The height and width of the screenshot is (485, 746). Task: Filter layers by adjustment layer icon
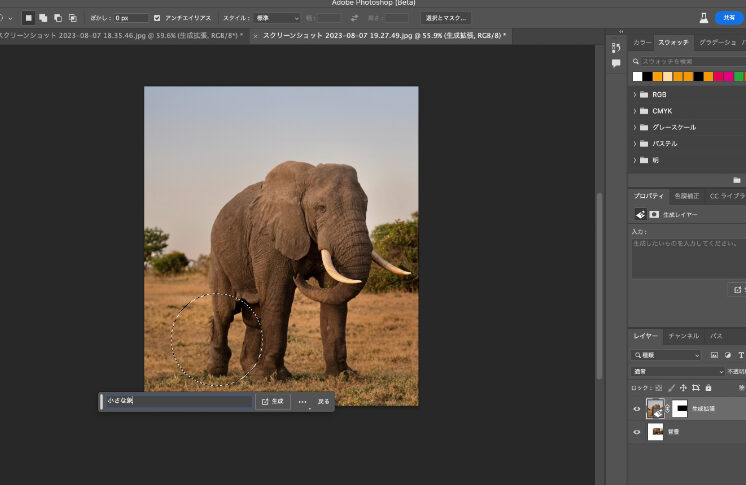(x=727, y=355)
